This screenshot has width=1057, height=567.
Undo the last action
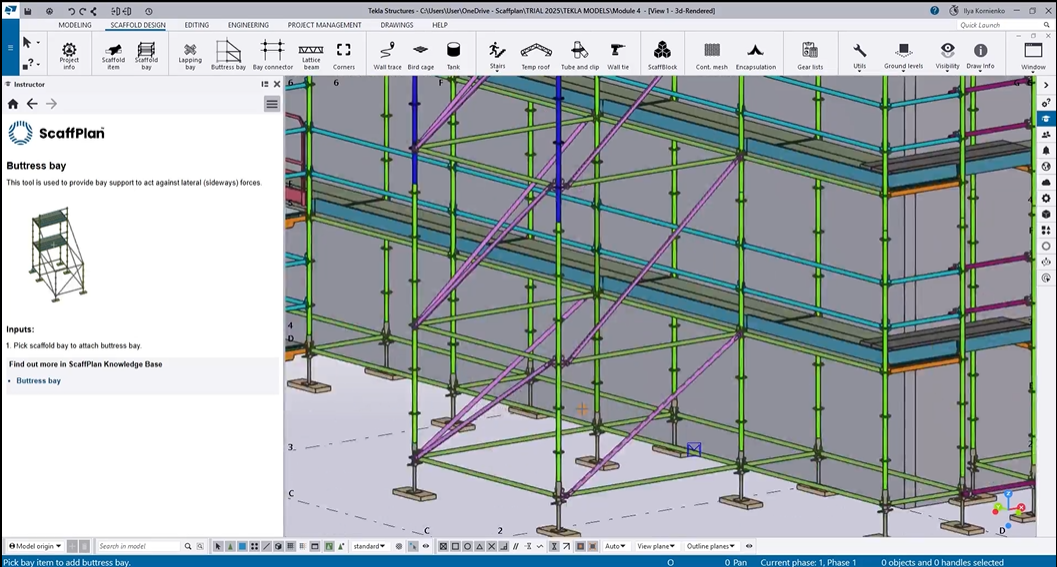click(71, 11)
